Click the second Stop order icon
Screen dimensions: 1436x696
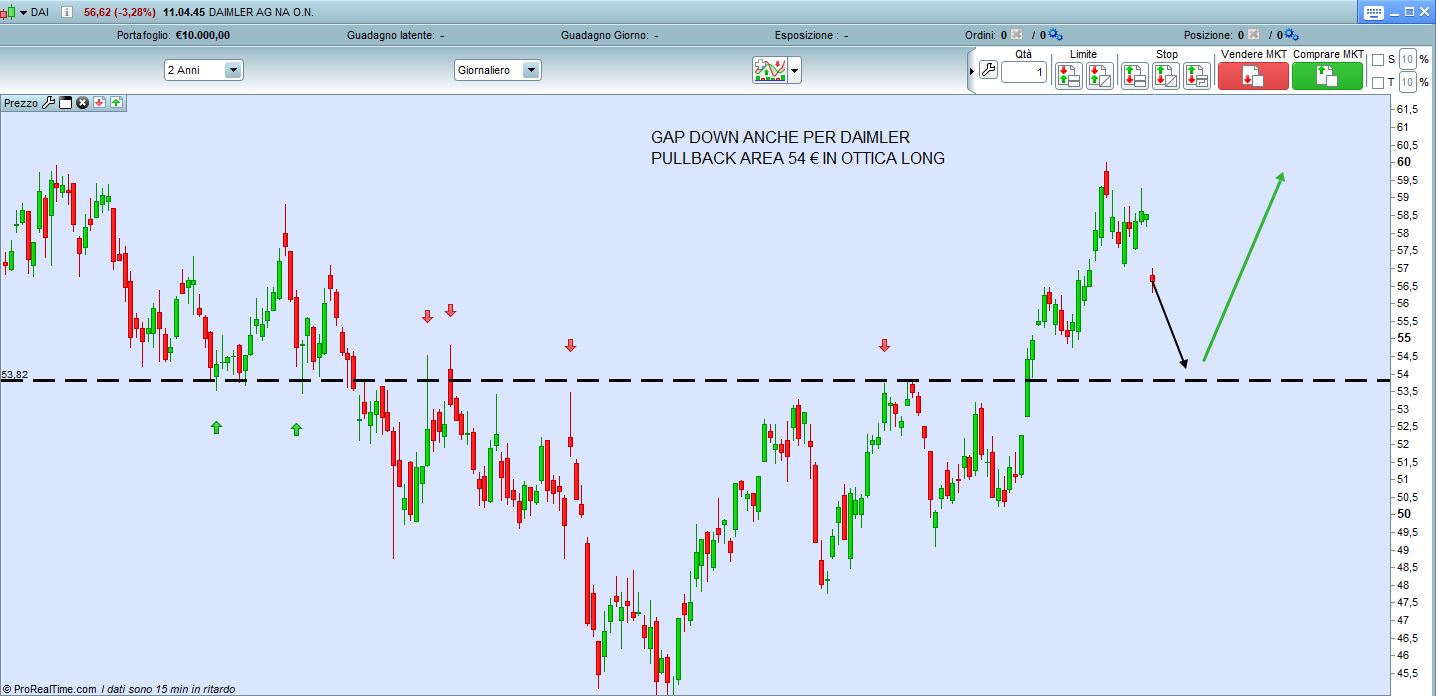[1165, 75]
